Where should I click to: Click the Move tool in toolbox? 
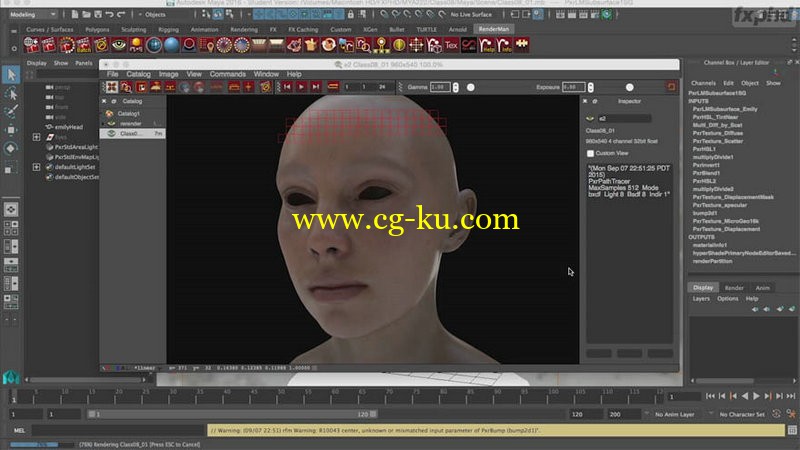pos(11,131)
